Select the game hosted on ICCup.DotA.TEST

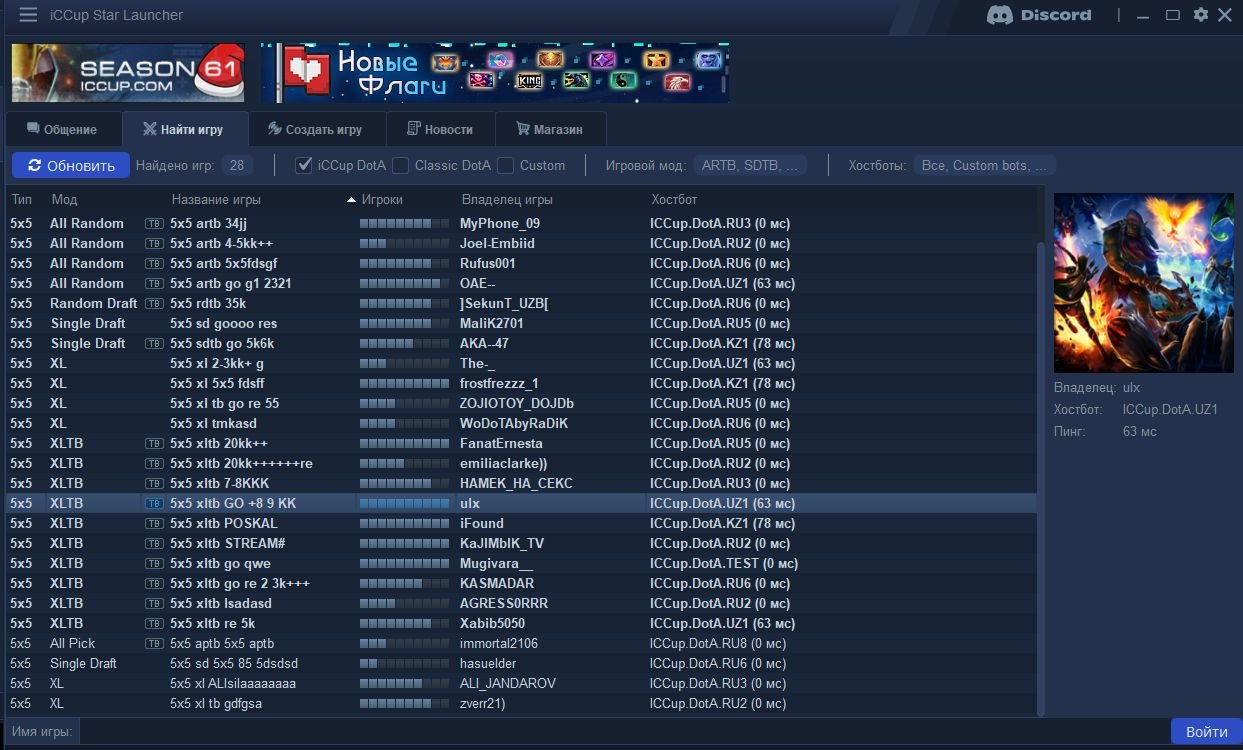pos(521,563)
